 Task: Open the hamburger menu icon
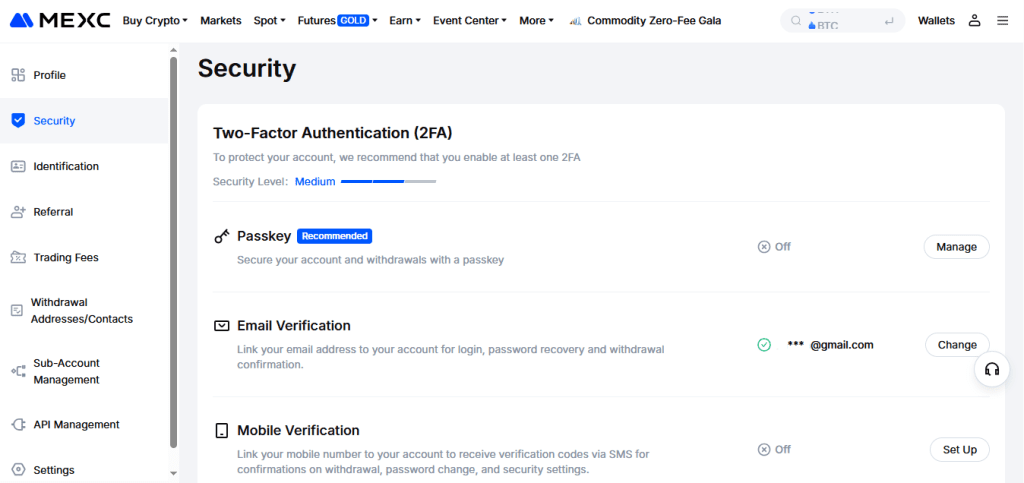pos(1002,21)
